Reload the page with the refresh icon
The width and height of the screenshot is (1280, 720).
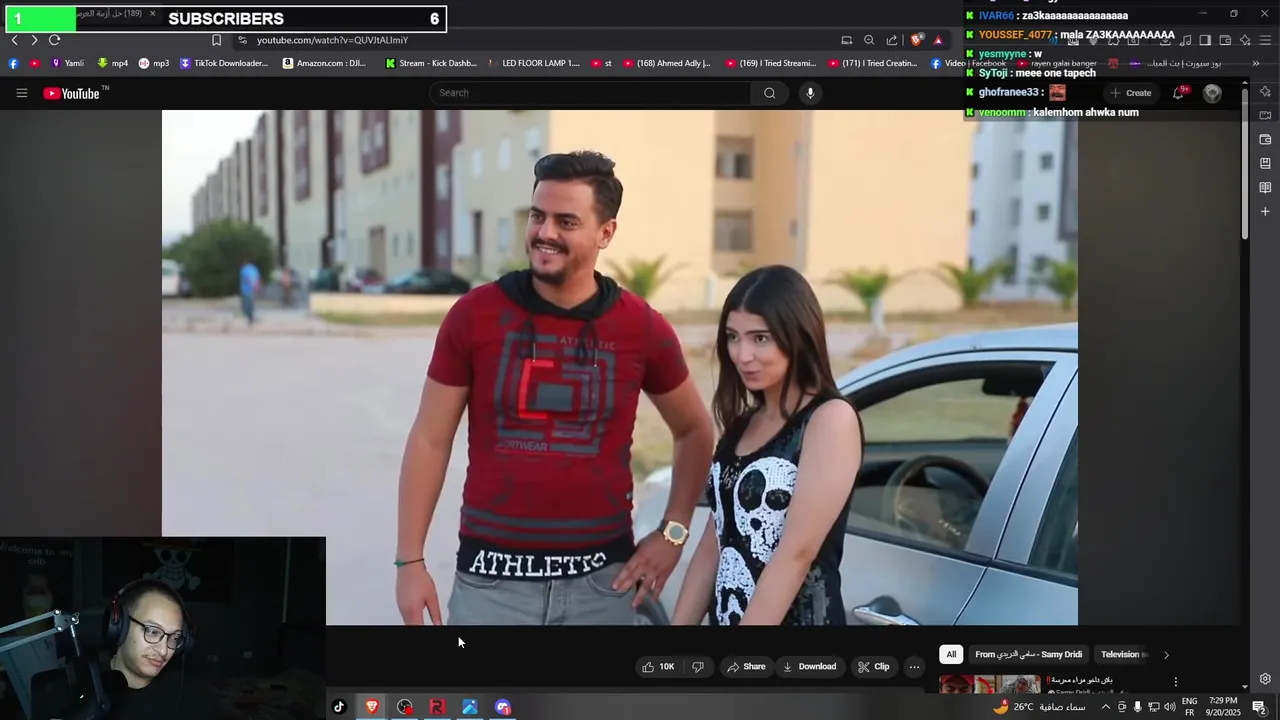[54, 40]
